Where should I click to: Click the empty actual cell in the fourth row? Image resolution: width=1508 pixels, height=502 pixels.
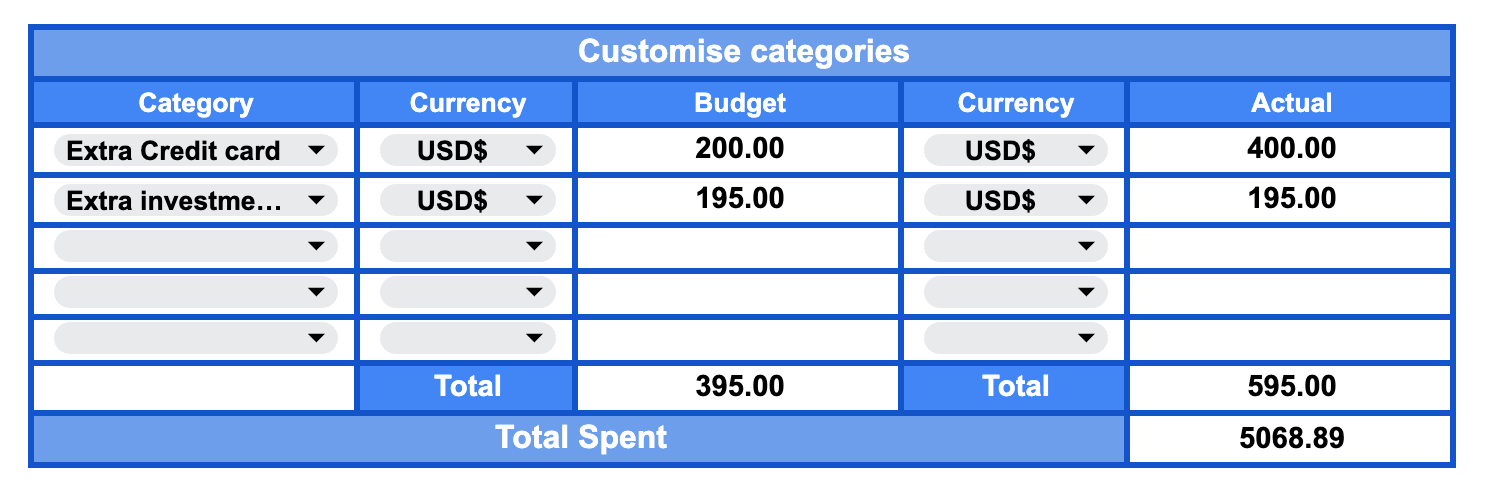(x=1291, y=292)
